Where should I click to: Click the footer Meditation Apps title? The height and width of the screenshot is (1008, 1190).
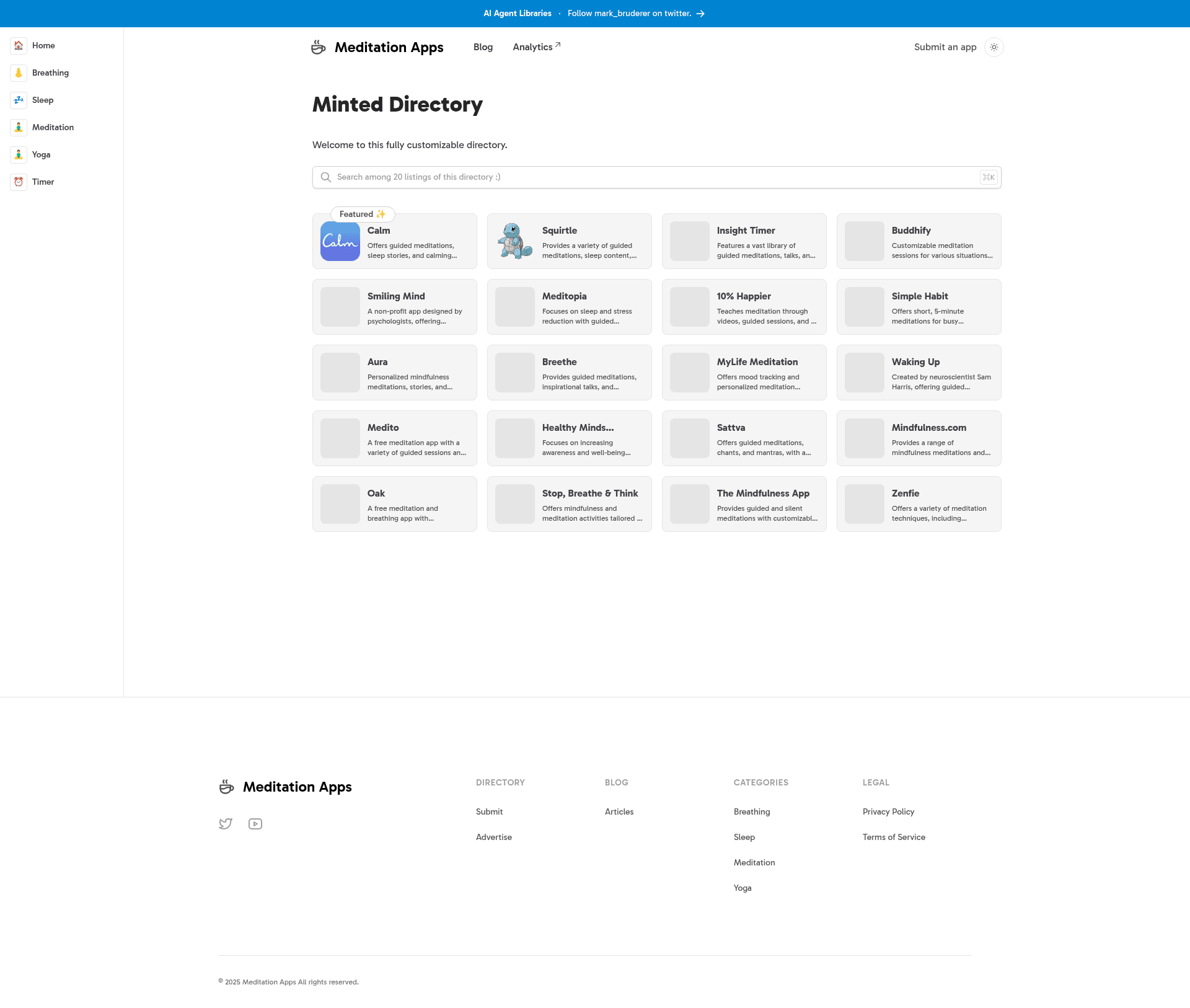click(297, 787)
